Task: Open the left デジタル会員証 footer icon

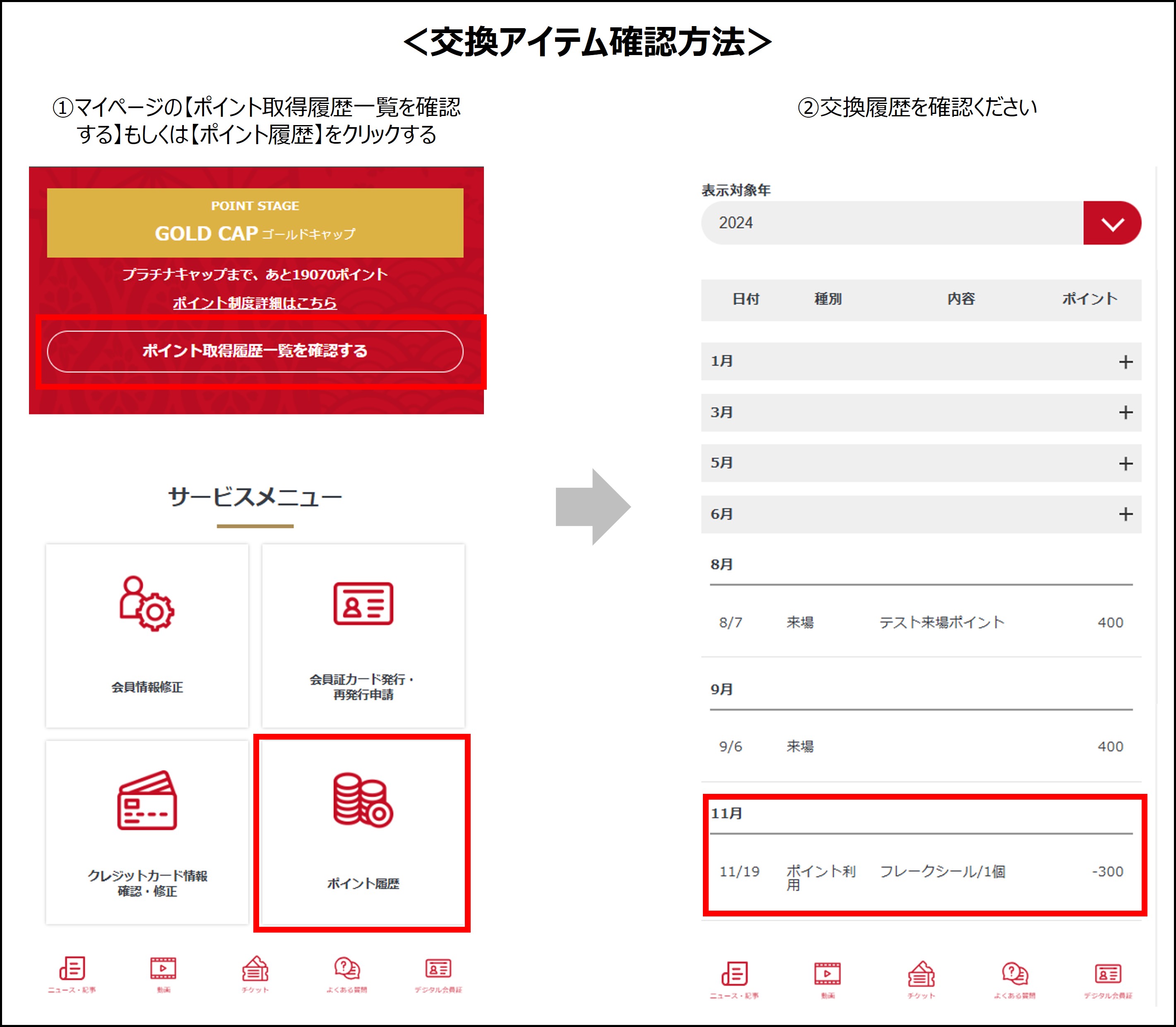Action: (x=438, y=969)
